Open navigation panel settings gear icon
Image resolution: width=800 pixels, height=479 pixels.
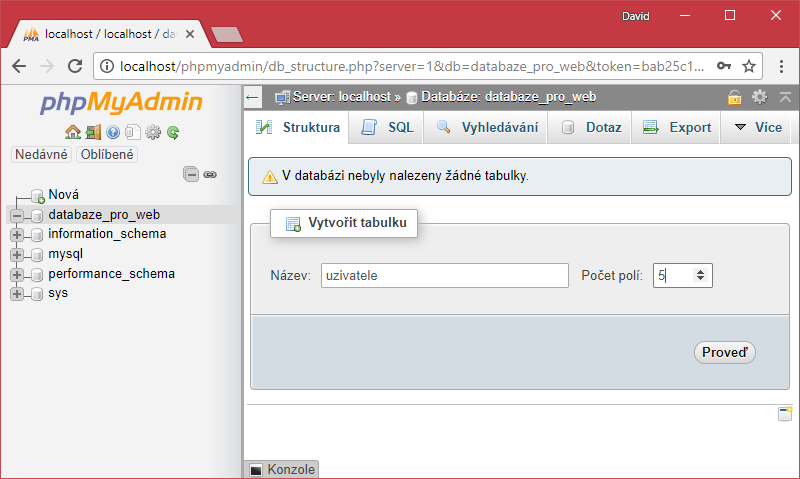coord(153,133)
